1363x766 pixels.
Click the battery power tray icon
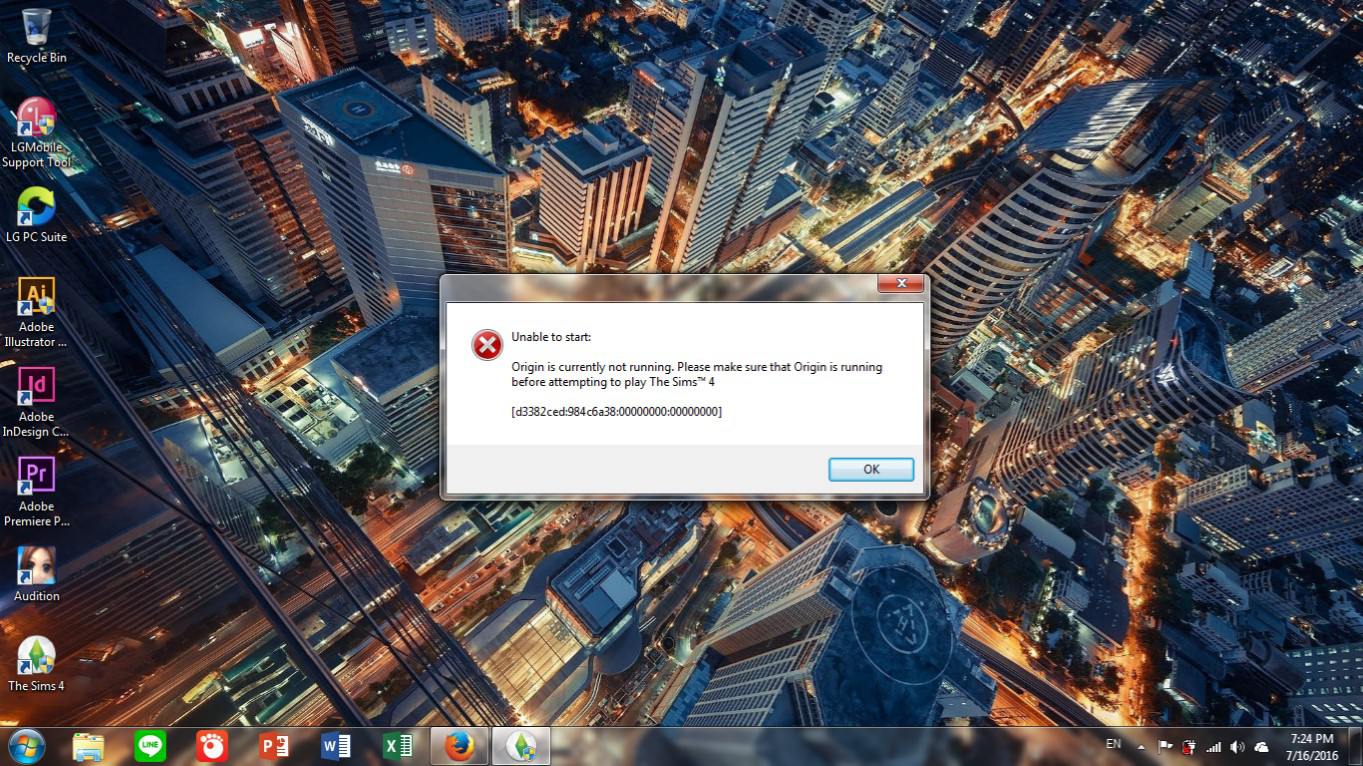[1189, 747]
